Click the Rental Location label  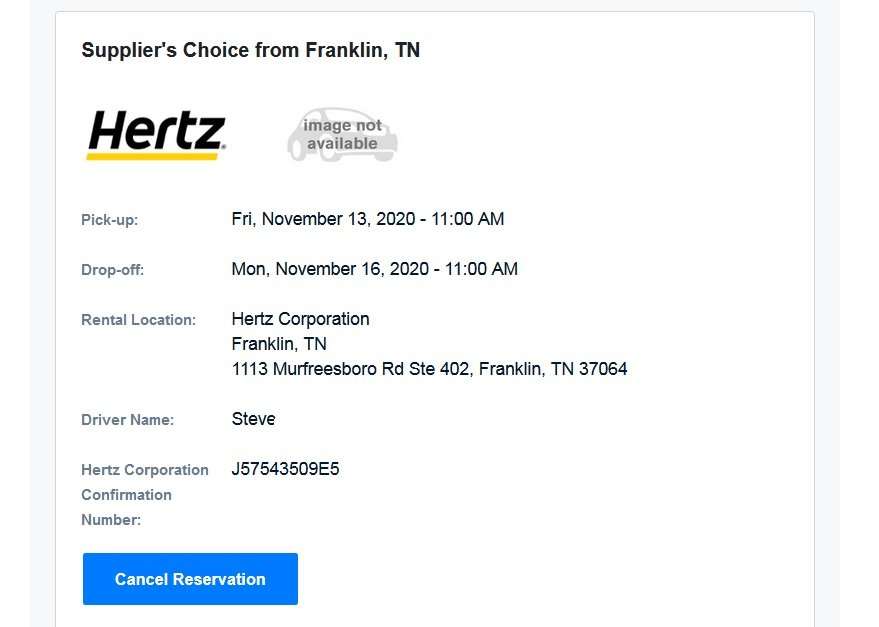click(138, 320)
